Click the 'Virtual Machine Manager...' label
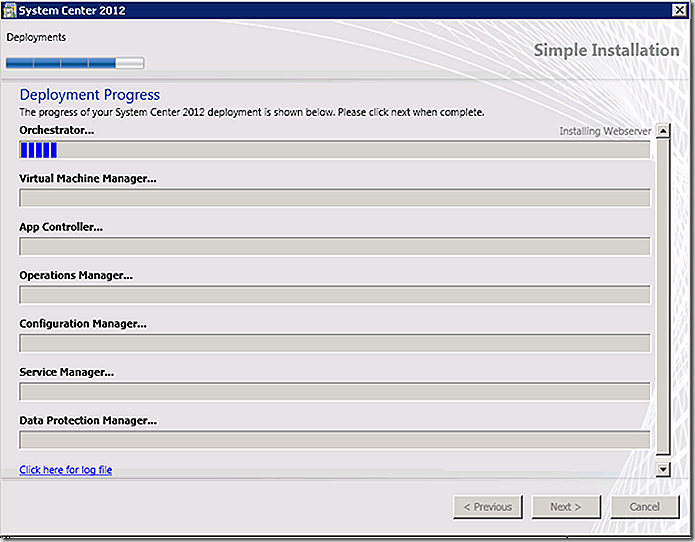The image size is (695, 542). (88, 178)
